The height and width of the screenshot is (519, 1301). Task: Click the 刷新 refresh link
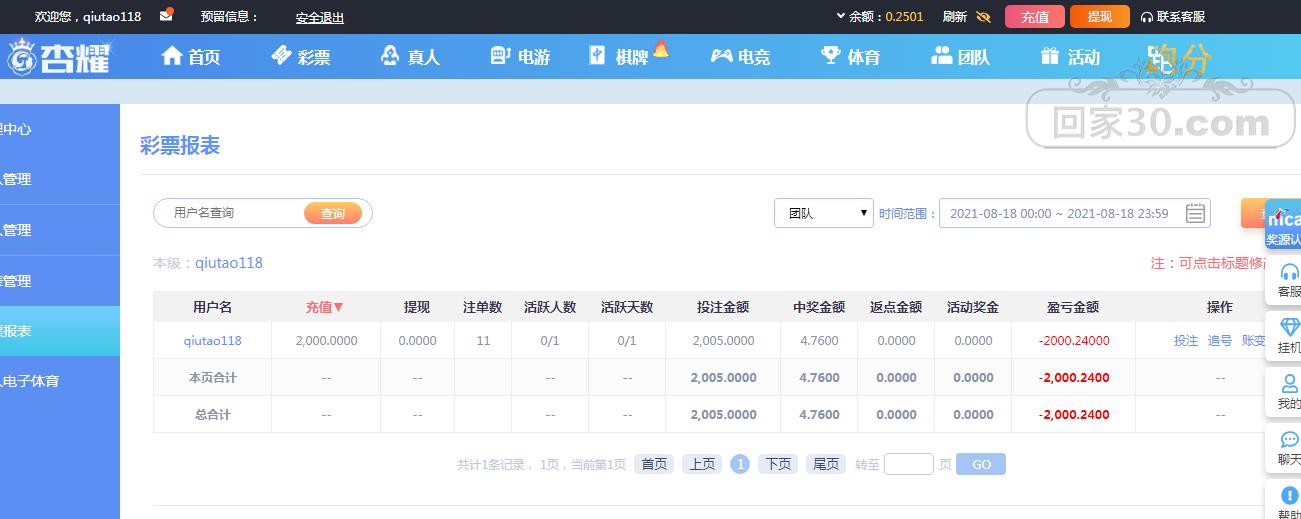[x=955, y=17]
